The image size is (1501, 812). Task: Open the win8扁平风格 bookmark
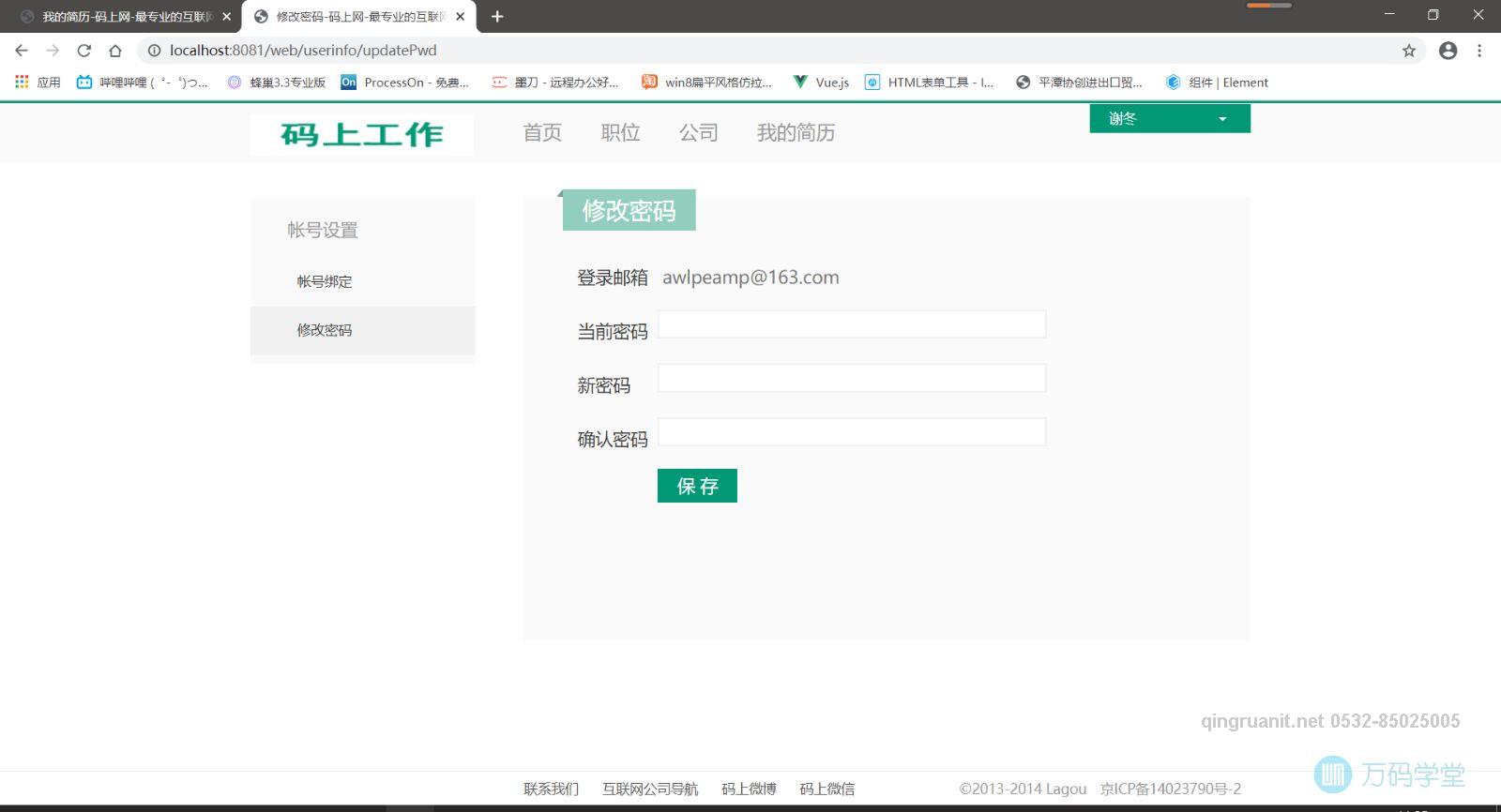tap(706, 83)
